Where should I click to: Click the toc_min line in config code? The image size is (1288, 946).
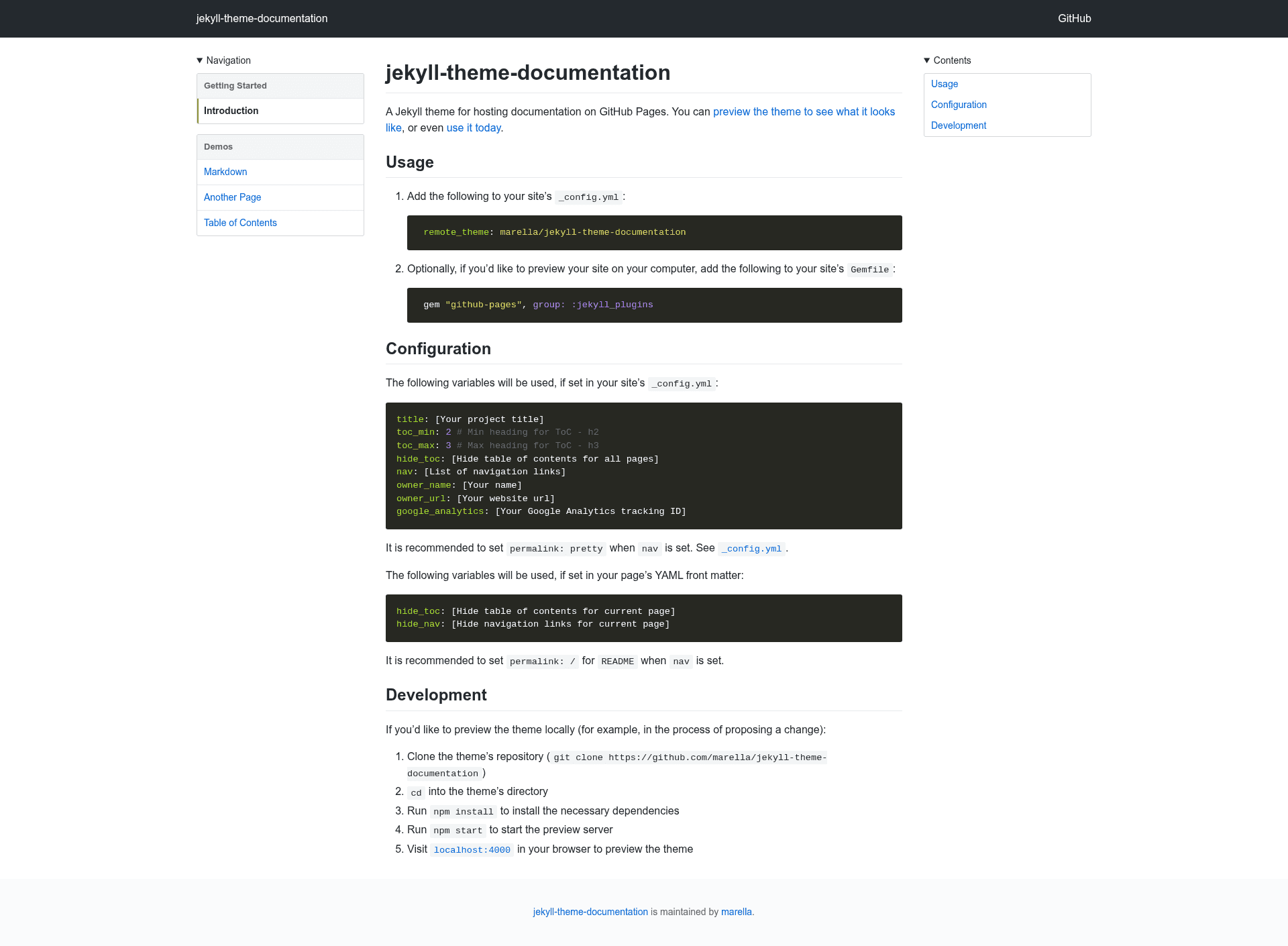(x=497, y=433)
